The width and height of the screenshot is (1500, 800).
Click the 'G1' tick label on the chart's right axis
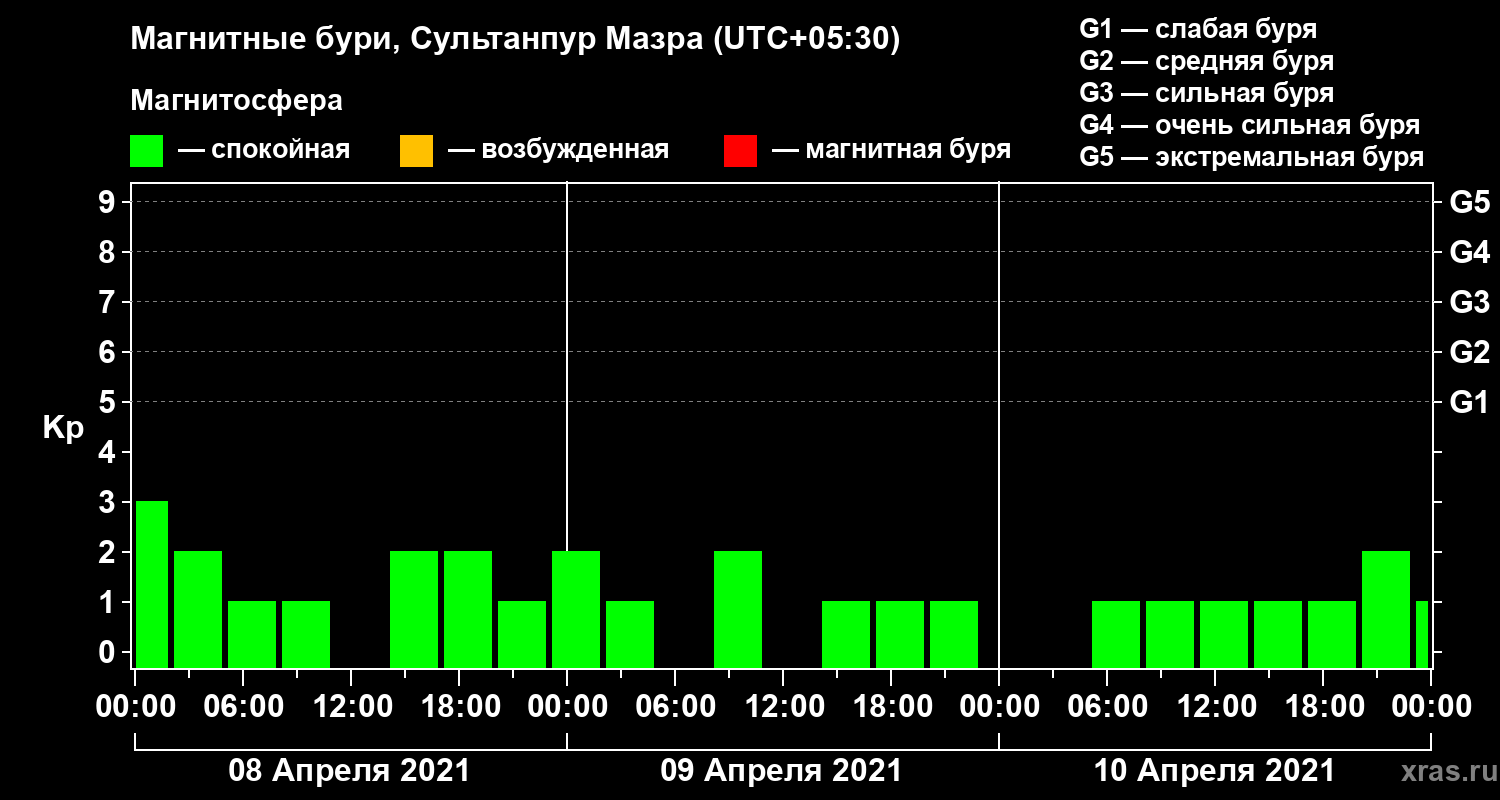1469,402
